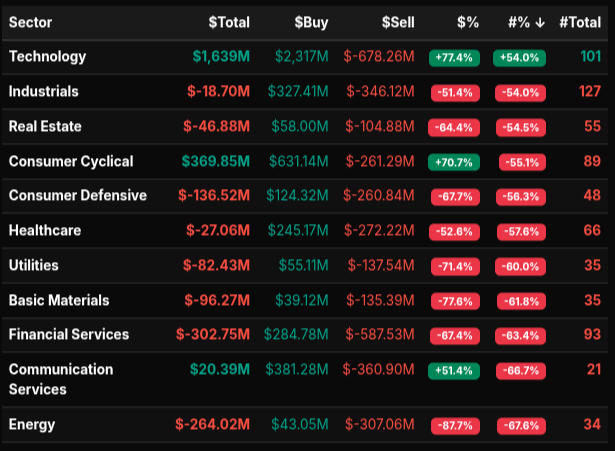The width and height of the screenshot is (615, 451).
Task: Click the #Total column header
Action: tap(579, 22)
